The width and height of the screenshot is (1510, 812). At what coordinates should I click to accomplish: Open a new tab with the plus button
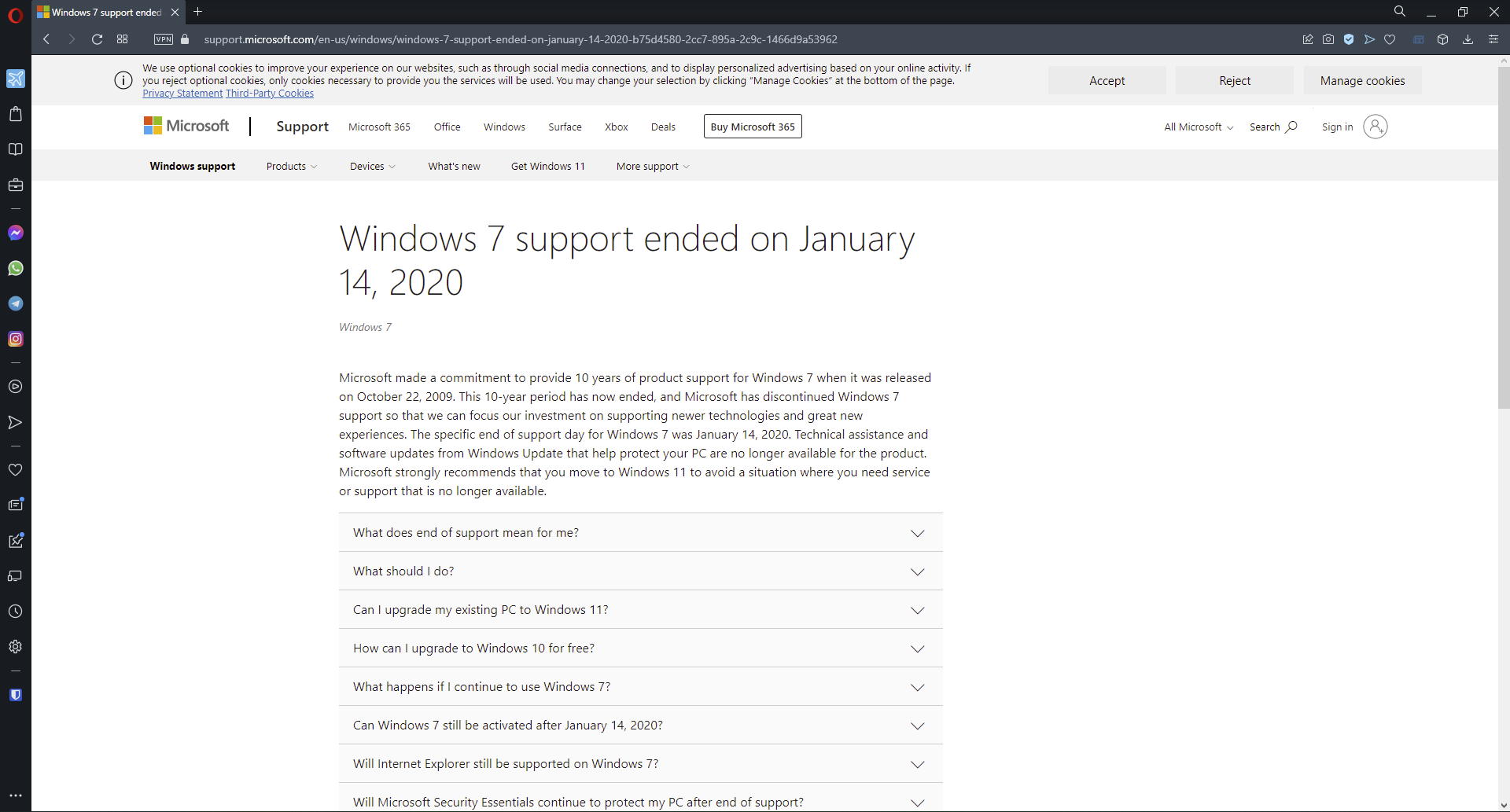[x=198, y=12]
